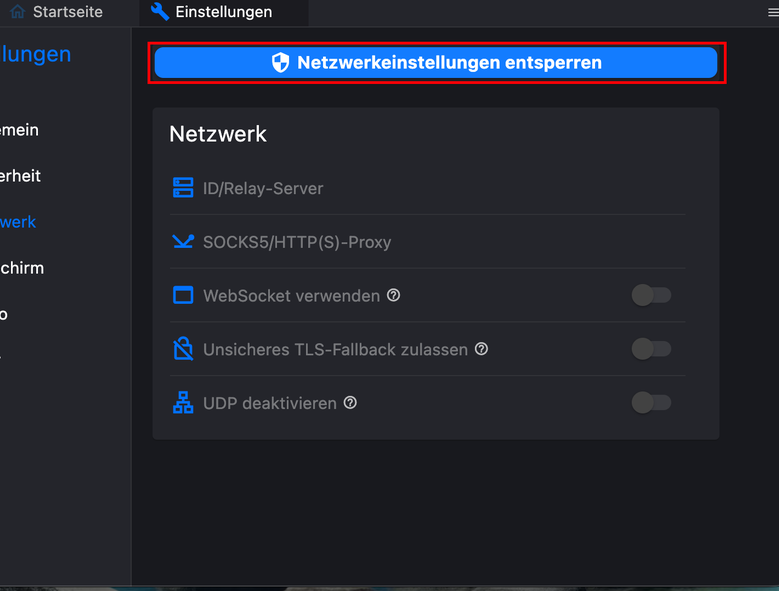Click the SOCKS5/HTTP(S)-Proxy arrow icon

[x=183, y=241]
